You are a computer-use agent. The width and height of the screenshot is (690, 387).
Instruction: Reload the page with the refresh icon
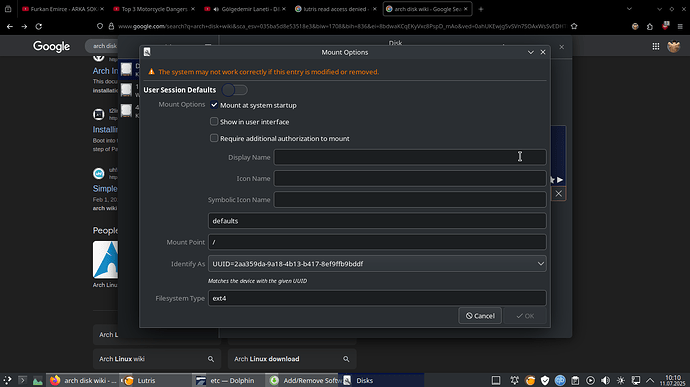(x=39, y=26)
